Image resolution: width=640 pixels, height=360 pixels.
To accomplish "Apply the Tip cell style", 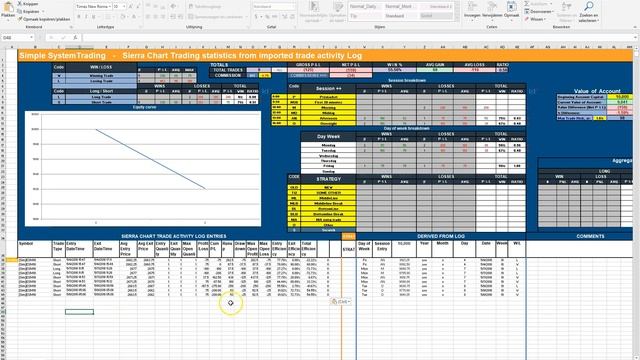I will click(x=364, y=16).
